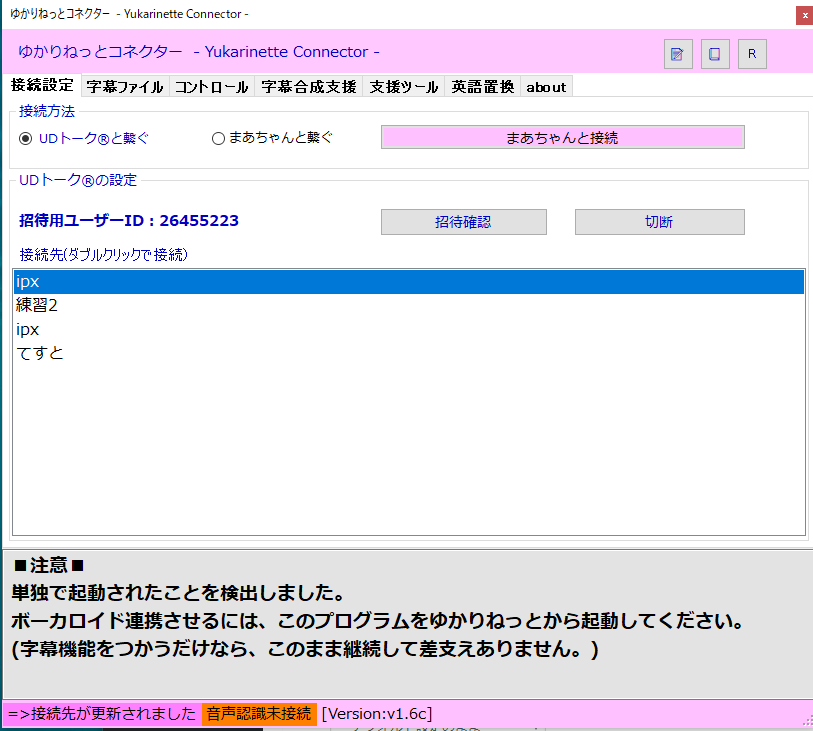Go to the 英語置換 tab

pyautogui.click(x=482, y=87)
